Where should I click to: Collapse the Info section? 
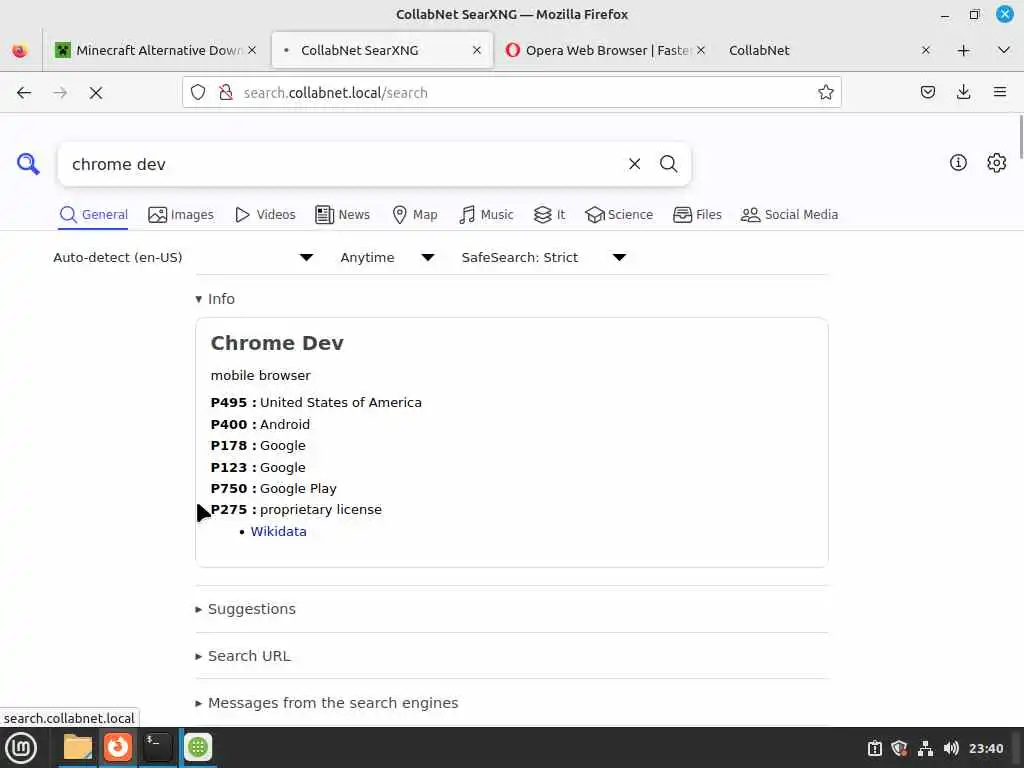[x=215, y=299]
